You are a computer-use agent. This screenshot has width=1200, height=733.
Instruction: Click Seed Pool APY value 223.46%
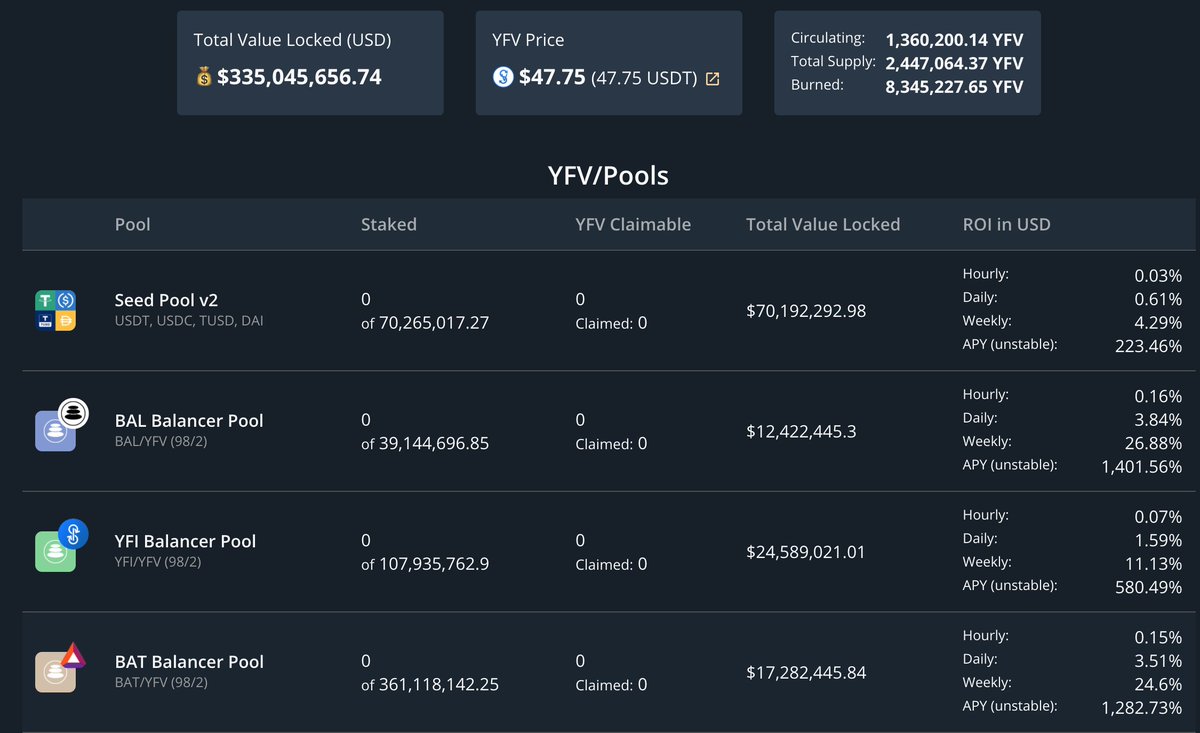tap(1148, 346)
